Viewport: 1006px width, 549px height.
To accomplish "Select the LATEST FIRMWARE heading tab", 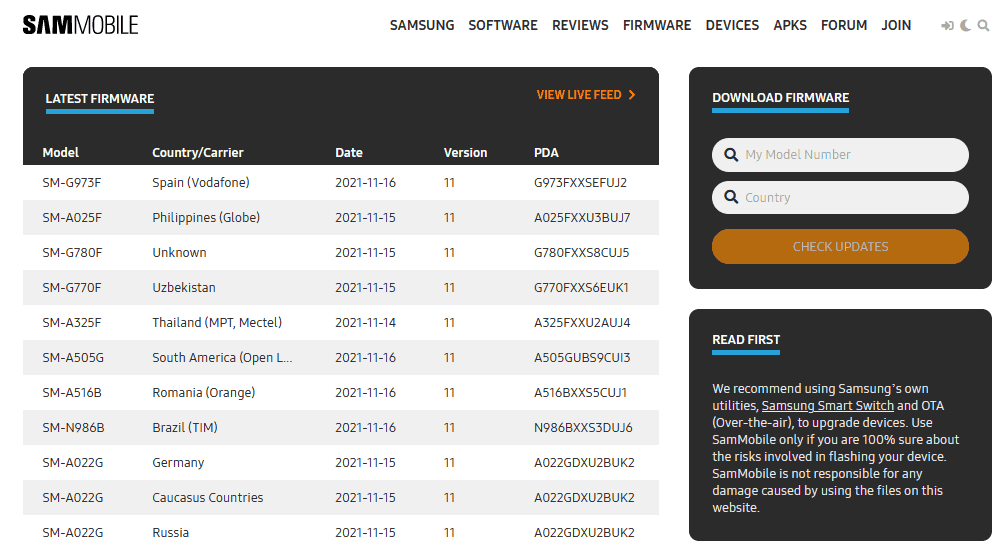I will pyautogui.click(x=99, y=99).
